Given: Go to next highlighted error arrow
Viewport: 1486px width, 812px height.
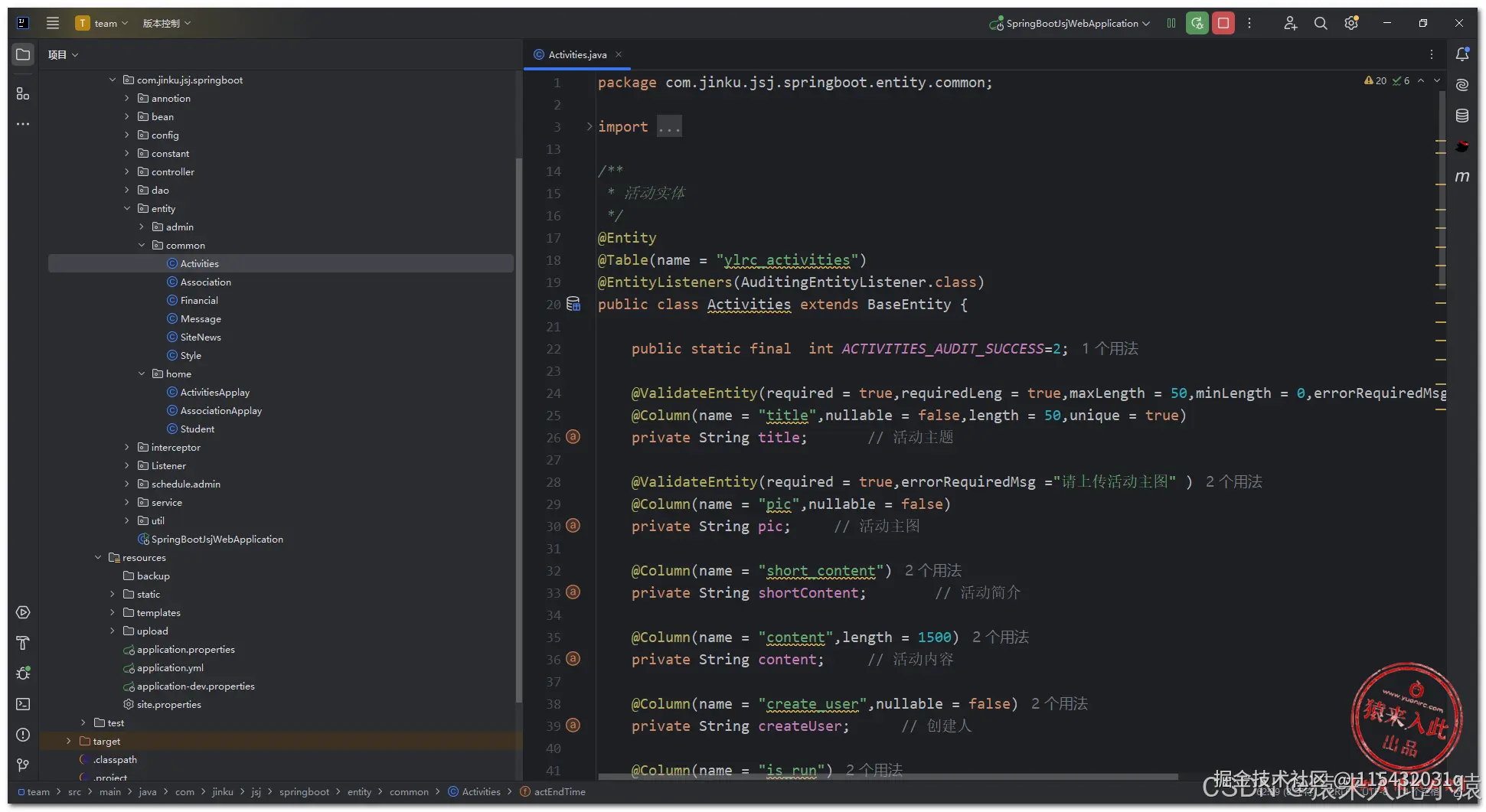Looking at the screenshot, I should coord(1437,80).
